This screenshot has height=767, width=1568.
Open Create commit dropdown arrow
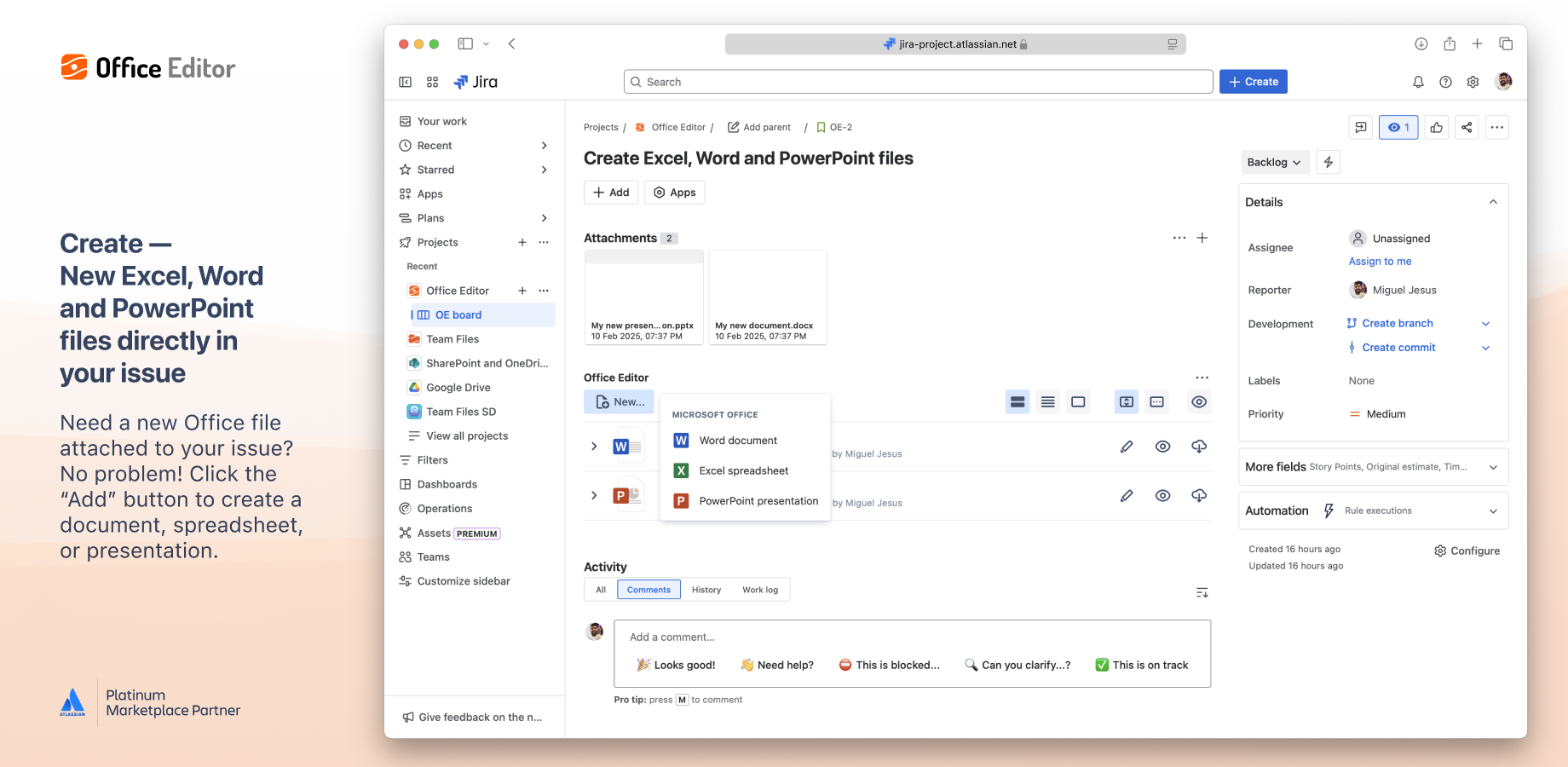pos(1485,348)
